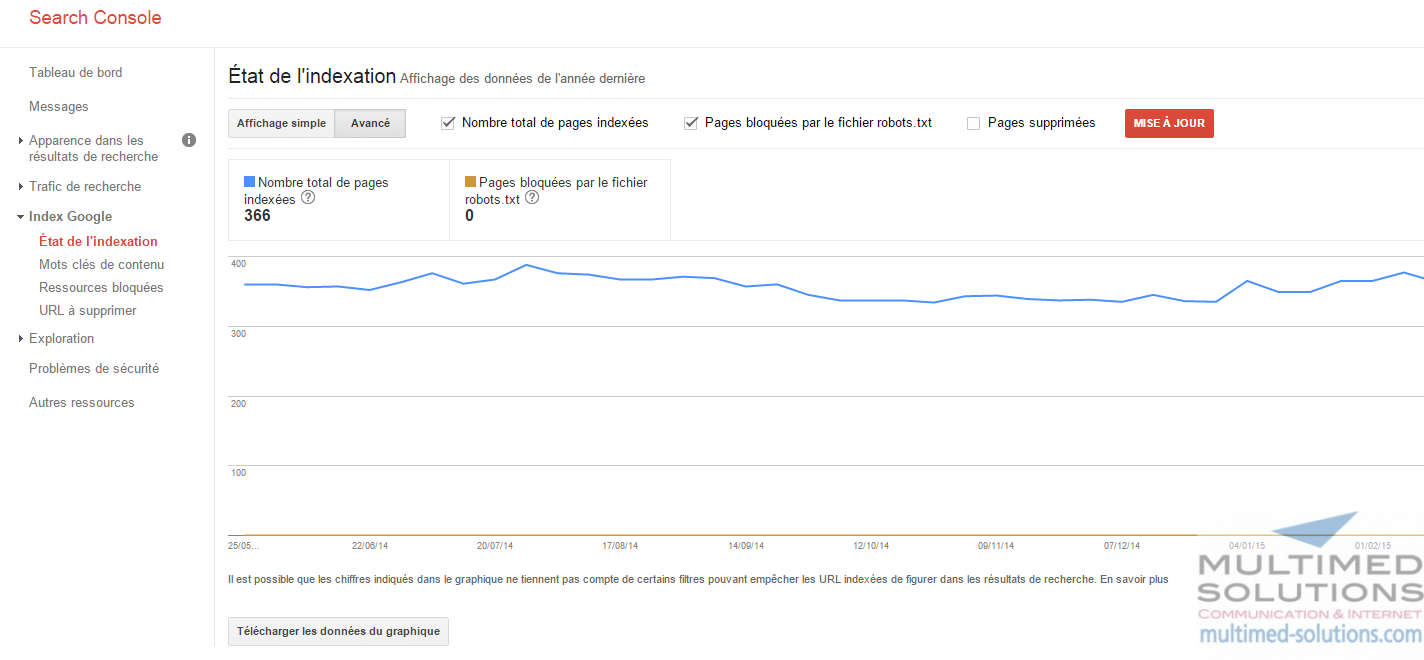Viewport: 1424px width, 660px height.
Task: Open Autres ressources
Action: point(82,403)
